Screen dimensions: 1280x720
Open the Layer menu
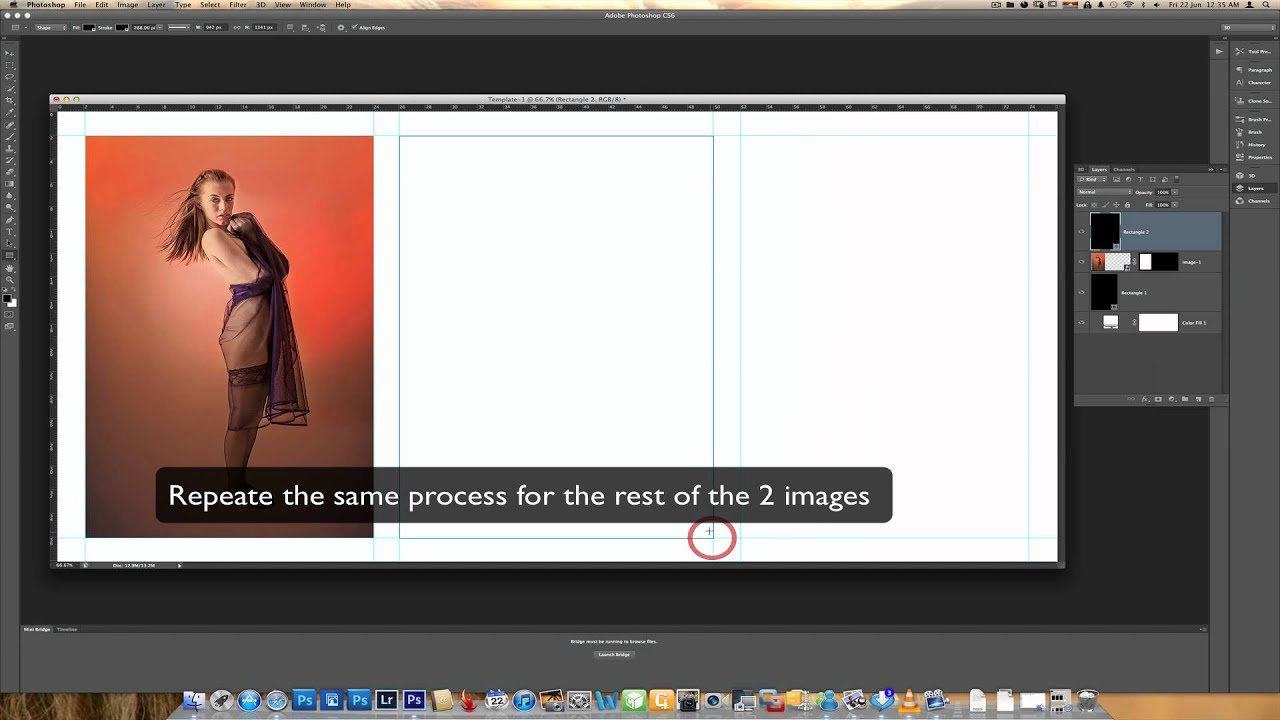pos(156,5)
